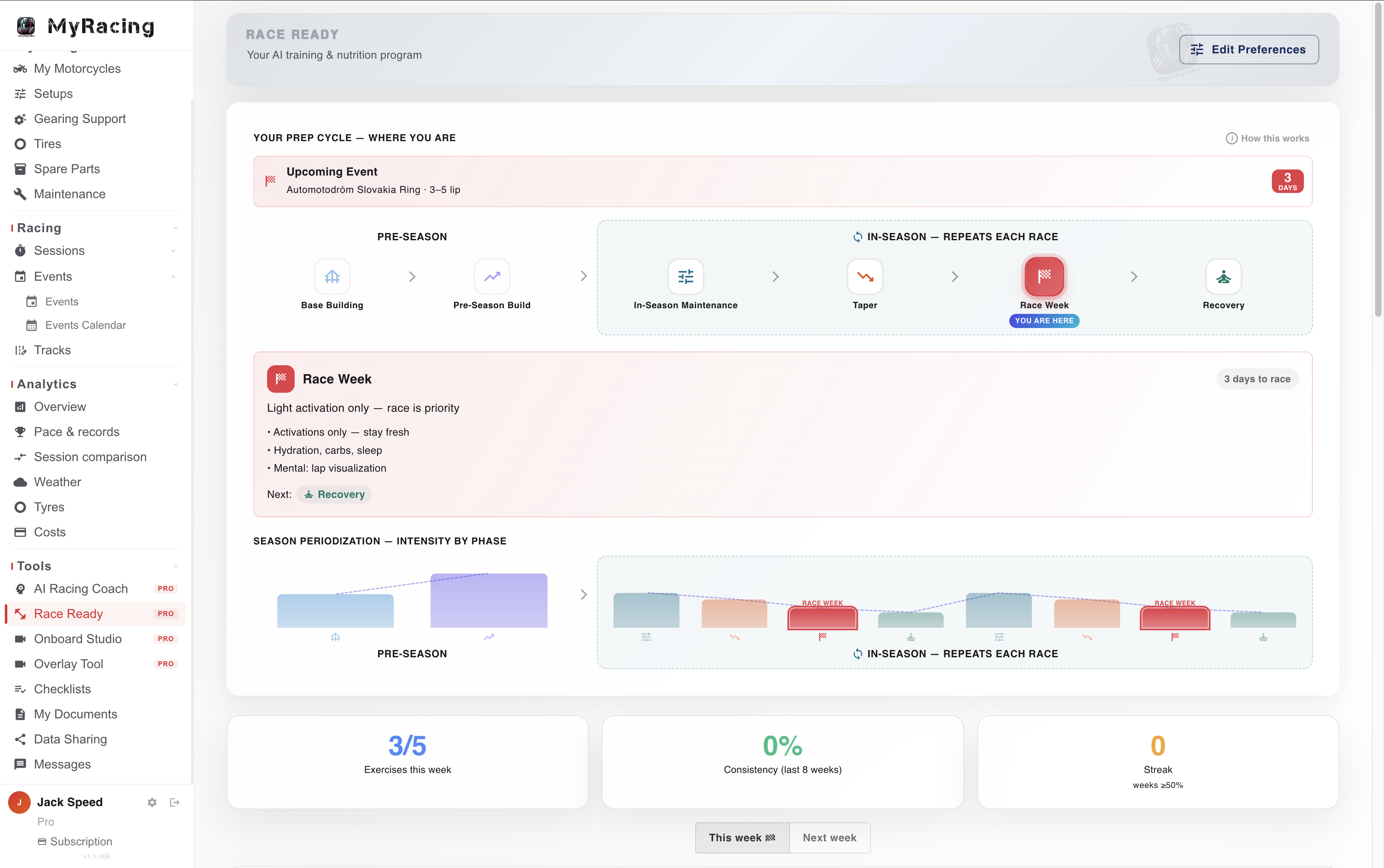Image resolution: width=1384 pixels, height=868 pixels.
Task: Click the Race Week flag icon
Action: 1044,277
